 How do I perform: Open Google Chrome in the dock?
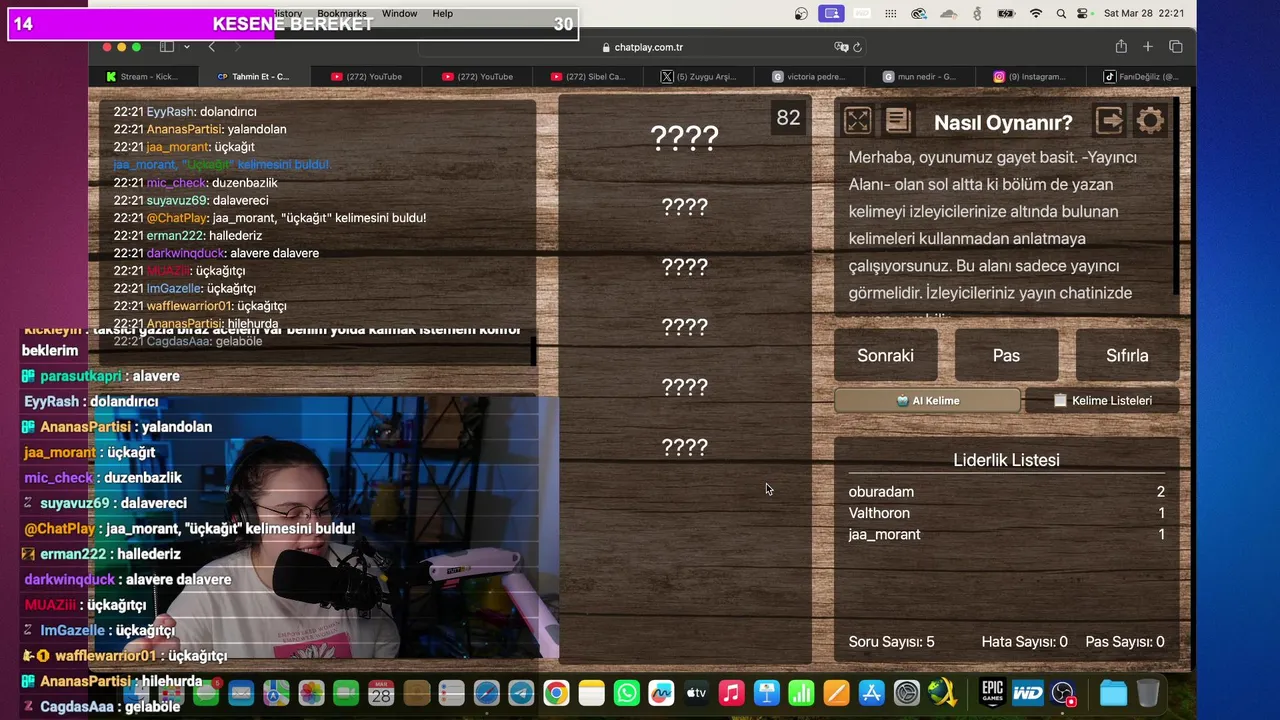pyautogui.click(x=556, y=692)
